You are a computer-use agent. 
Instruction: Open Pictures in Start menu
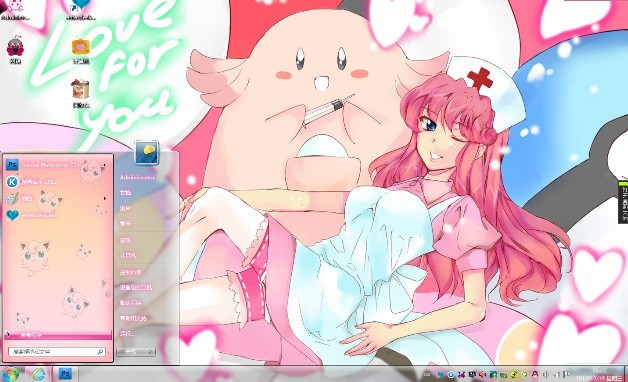[125, 208]
